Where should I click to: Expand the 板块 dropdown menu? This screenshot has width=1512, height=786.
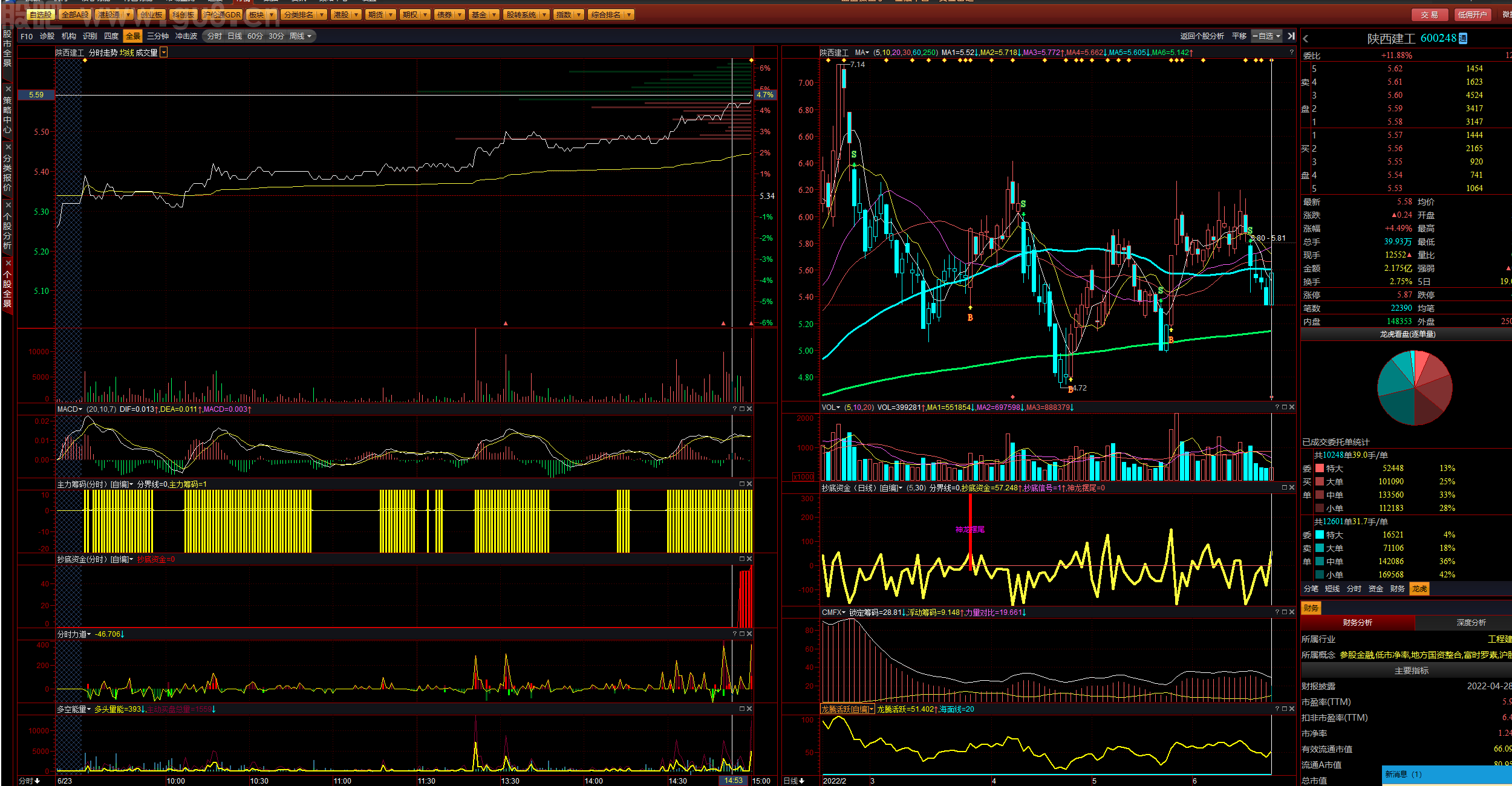271,15
